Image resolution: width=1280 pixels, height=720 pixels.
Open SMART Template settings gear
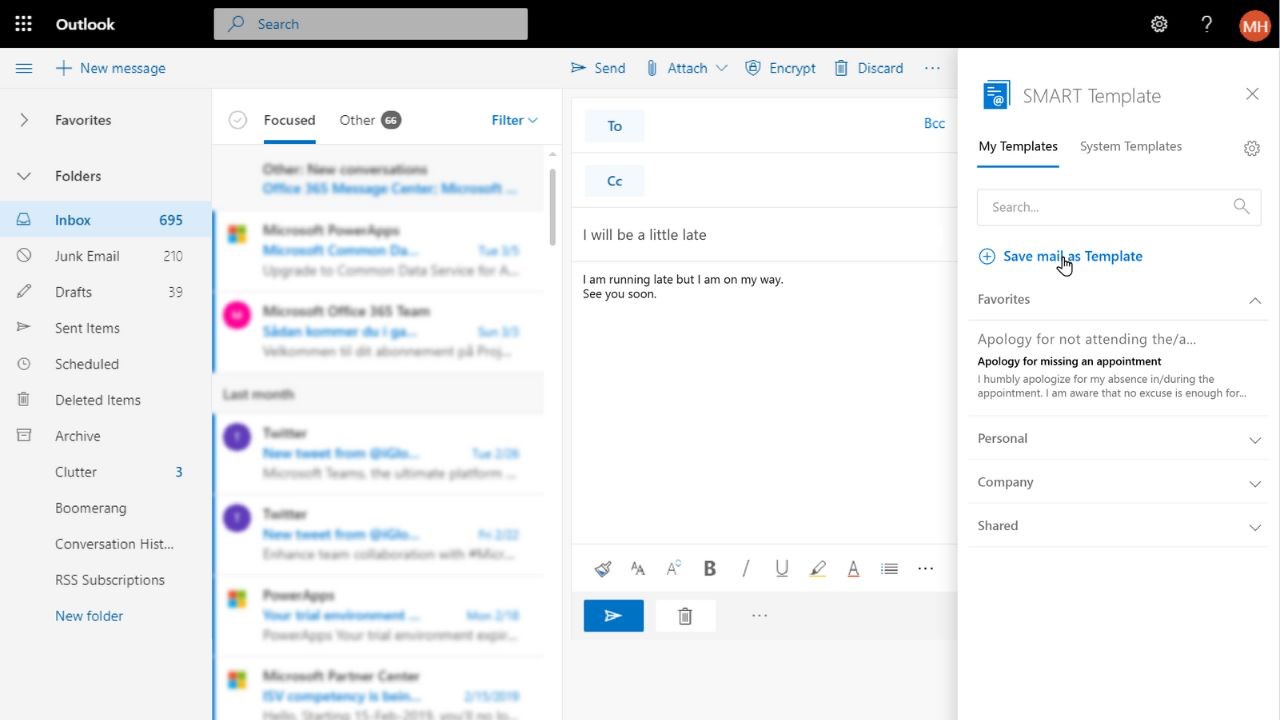1252,148
